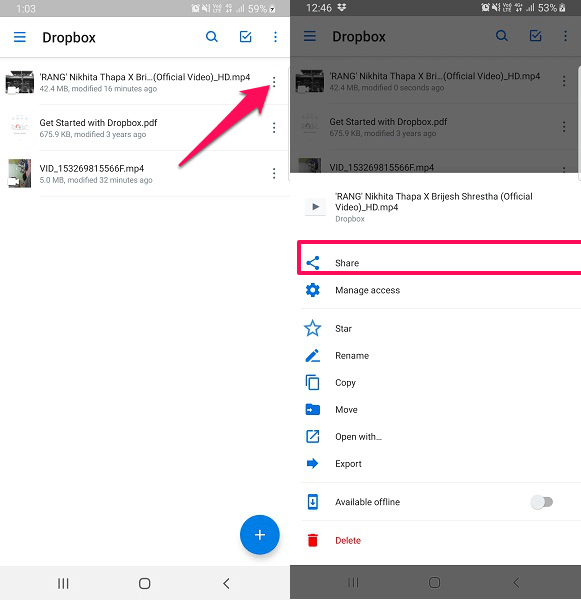The height and width of the screenshot is (600, 581).
Task: Tap the blue plus add button
Action: [x=259, y=535]
